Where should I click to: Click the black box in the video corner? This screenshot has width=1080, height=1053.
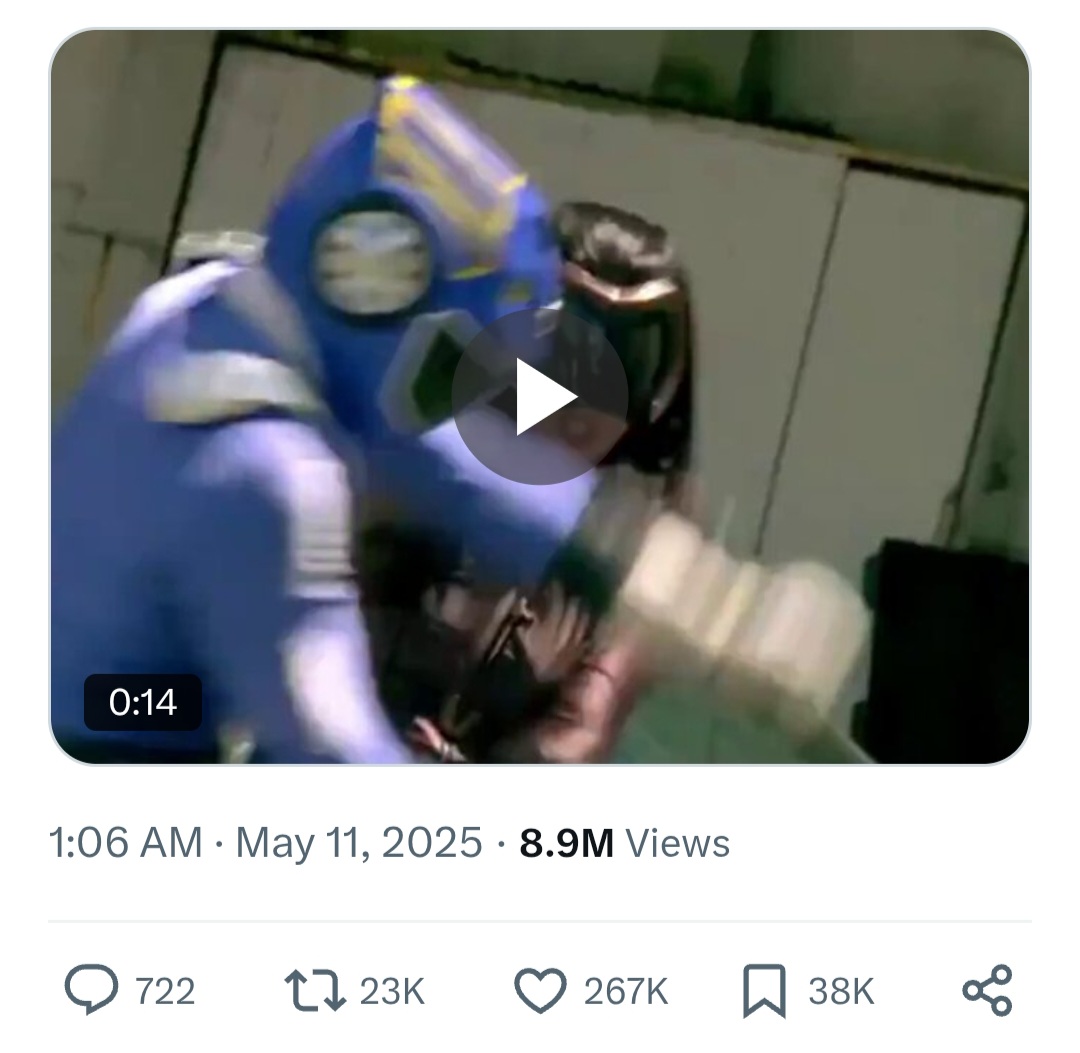click(945, 647)
